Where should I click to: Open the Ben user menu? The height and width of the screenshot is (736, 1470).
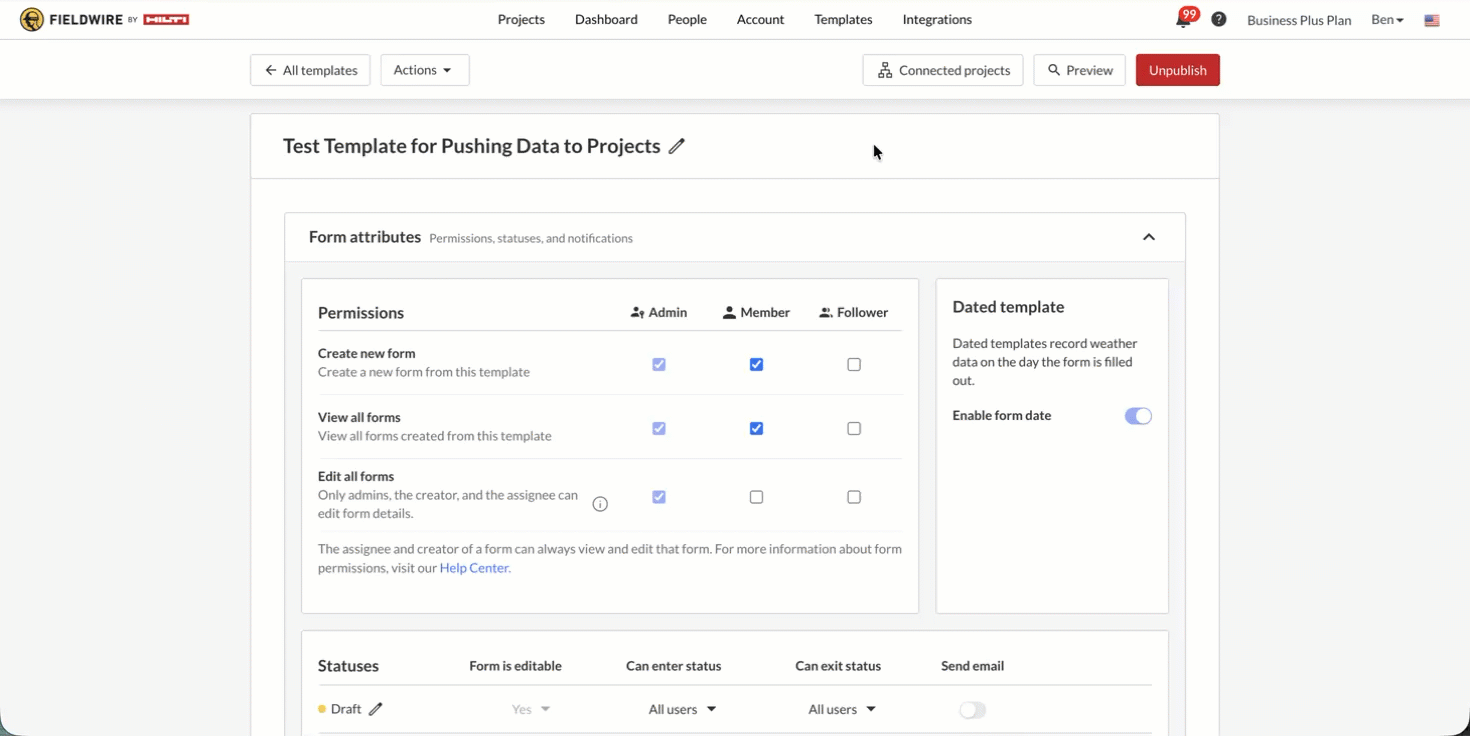pos(1387,20)
